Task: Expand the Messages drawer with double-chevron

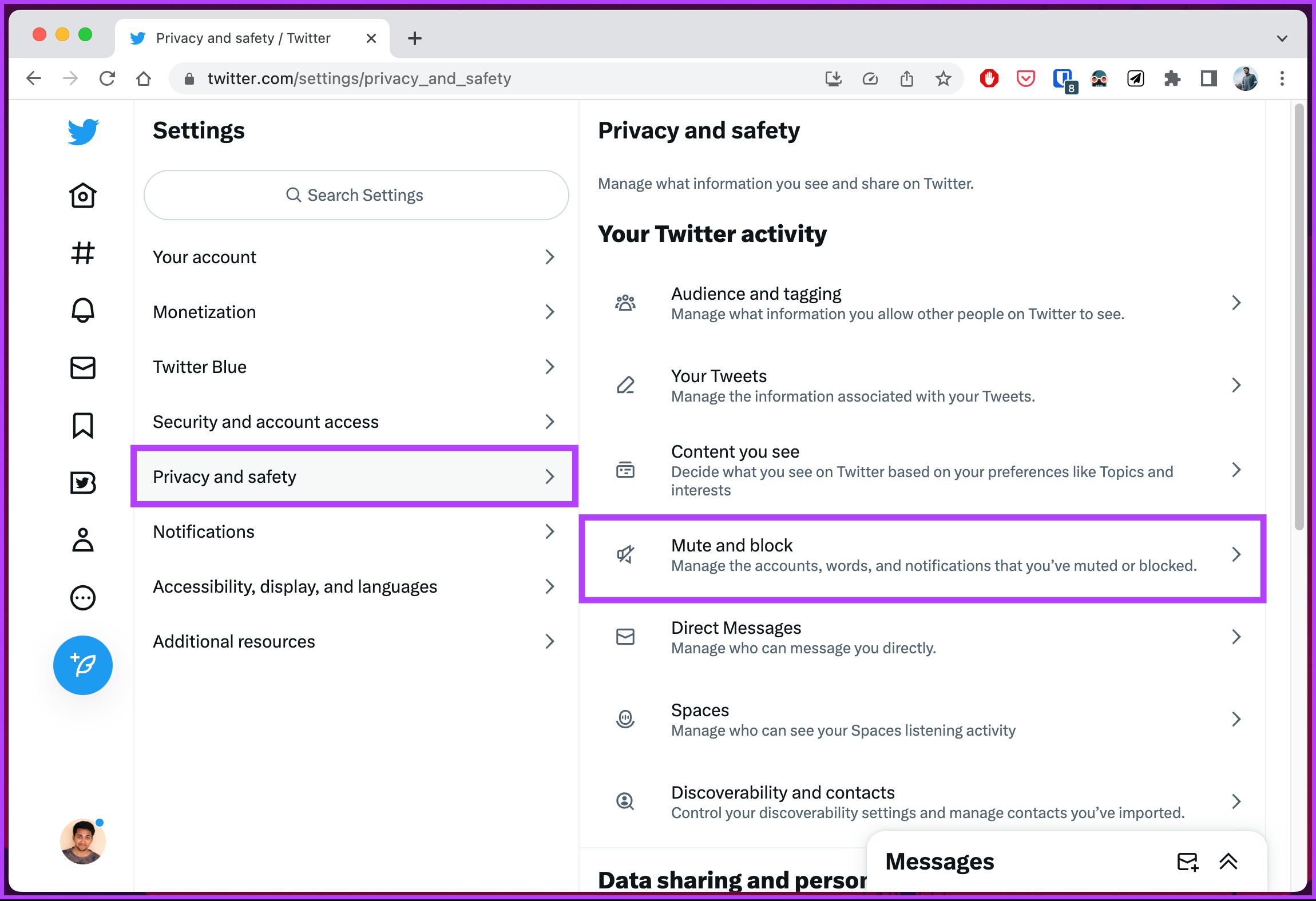Action: (x=1228, y=862)
